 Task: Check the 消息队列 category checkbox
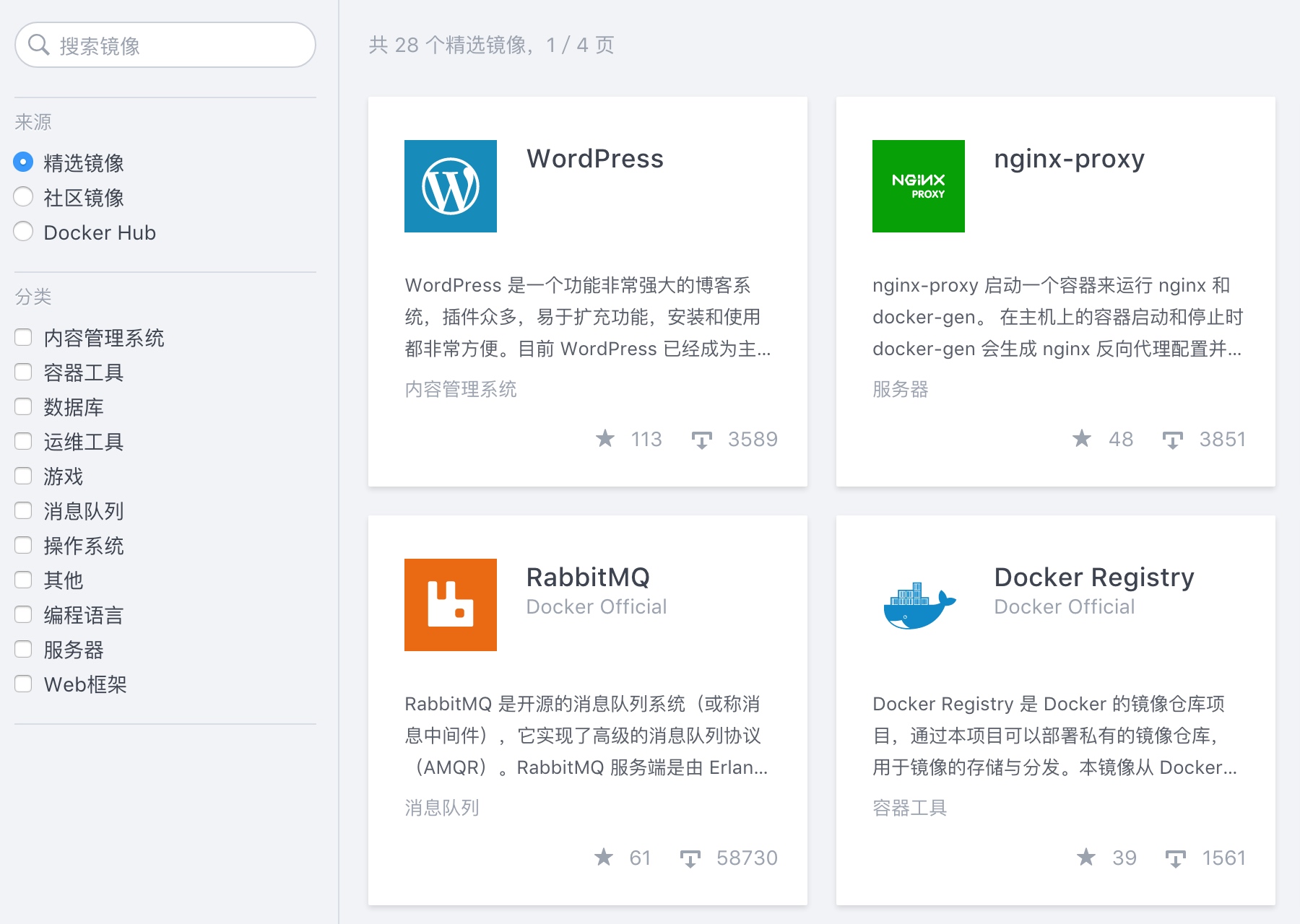[x=23, y=510]
